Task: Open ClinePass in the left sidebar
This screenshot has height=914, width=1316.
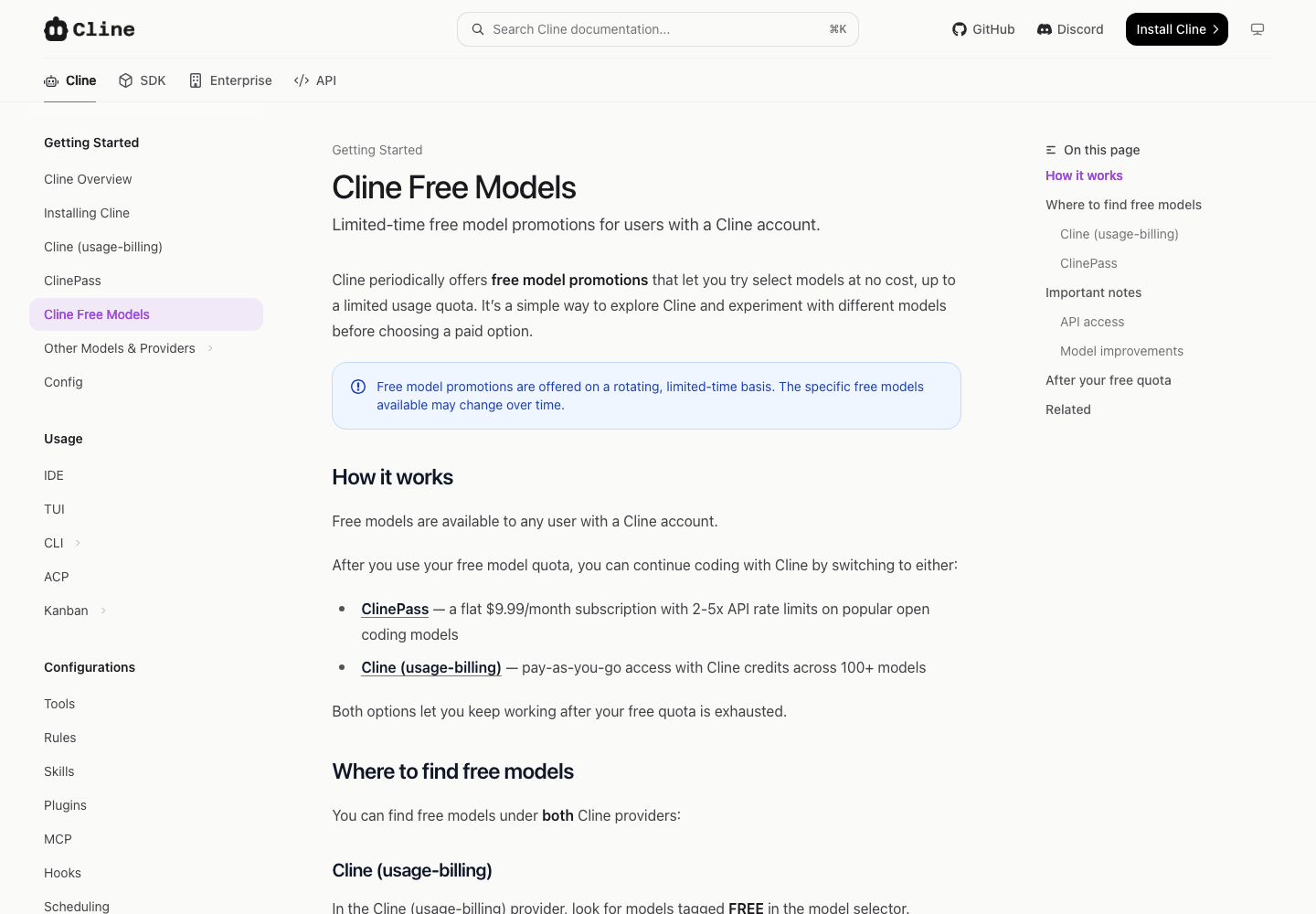Action: (72, 281)
